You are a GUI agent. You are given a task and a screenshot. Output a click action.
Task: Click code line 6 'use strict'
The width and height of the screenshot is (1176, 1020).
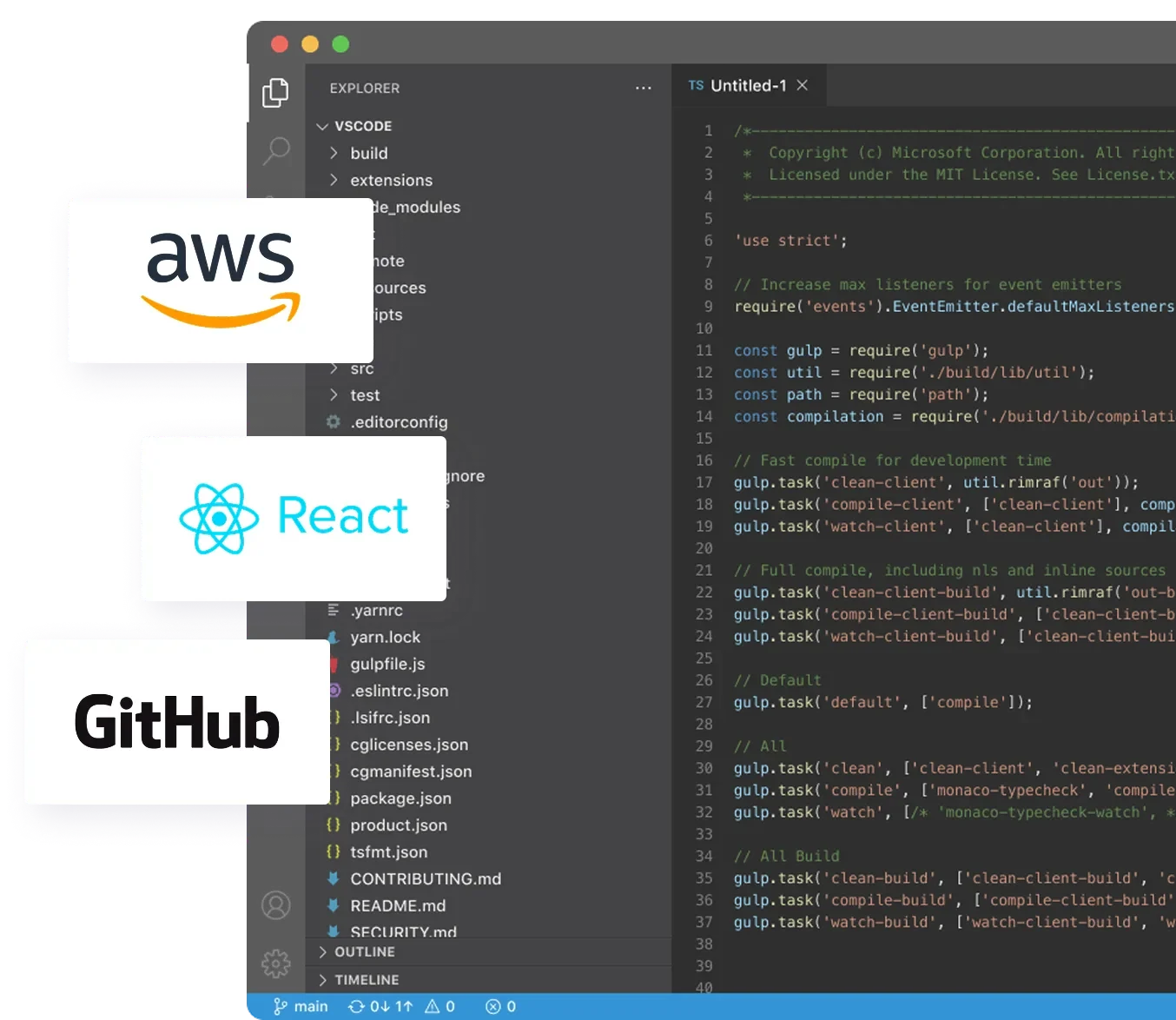[x=790, y=241]
